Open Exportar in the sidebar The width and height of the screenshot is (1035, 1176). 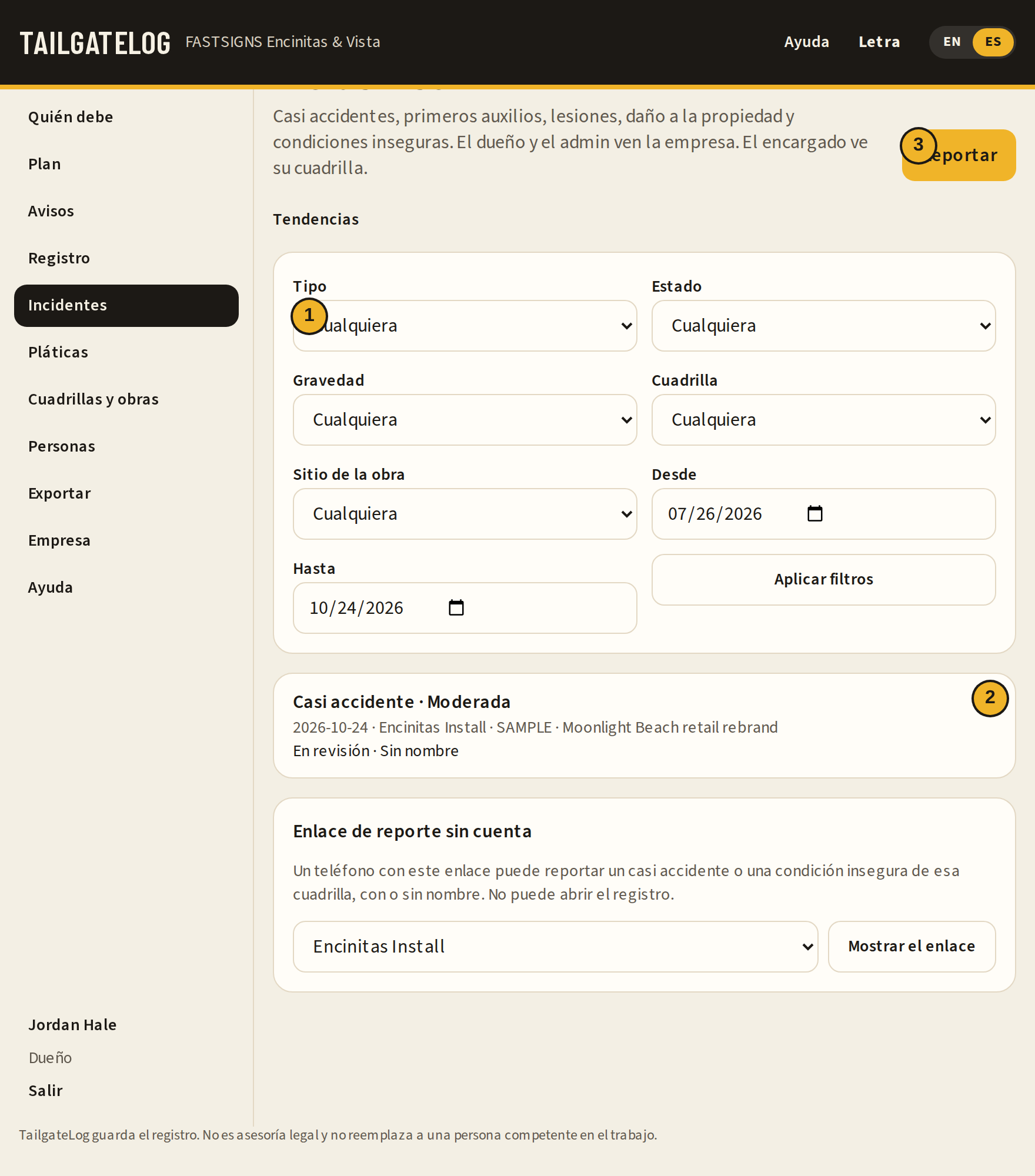coord(126,493)
